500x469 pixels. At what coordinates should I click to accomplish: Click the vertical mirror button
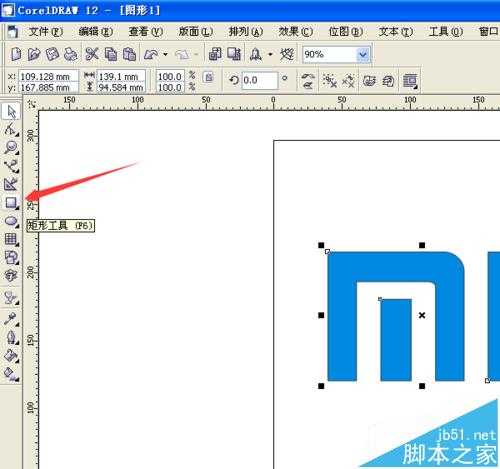(x=309, y=85)
